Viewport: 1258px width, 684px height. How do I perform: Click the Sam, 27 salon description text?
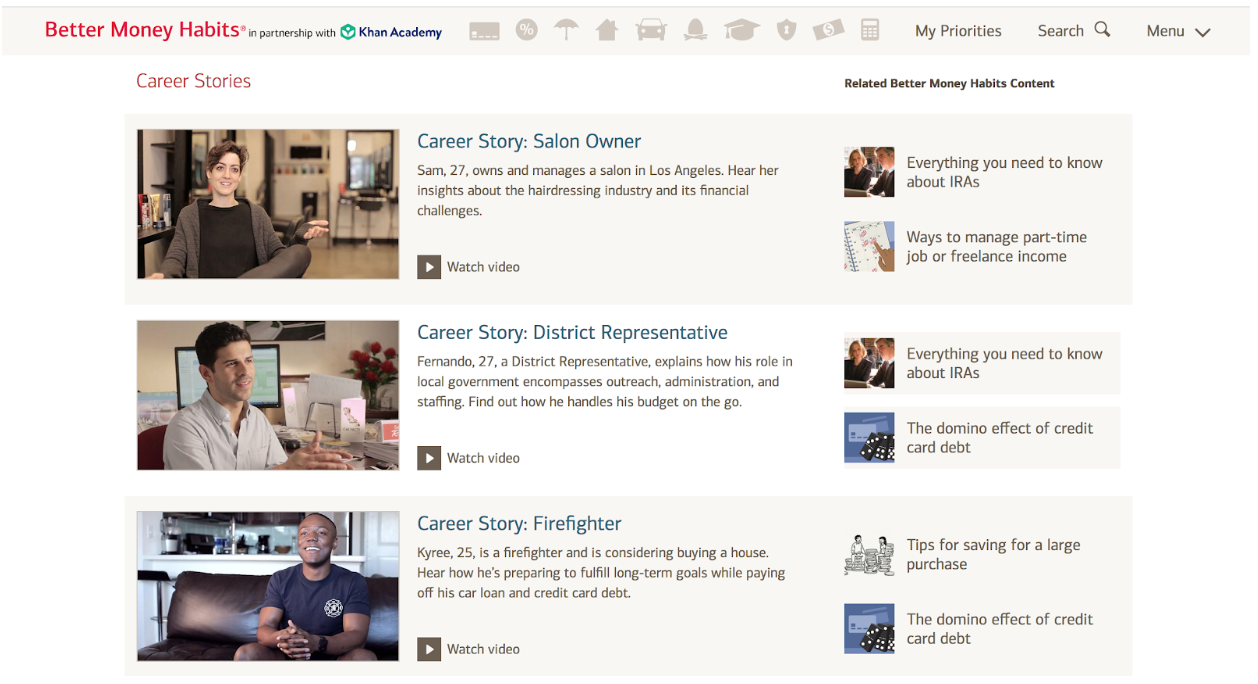[597, 190]
